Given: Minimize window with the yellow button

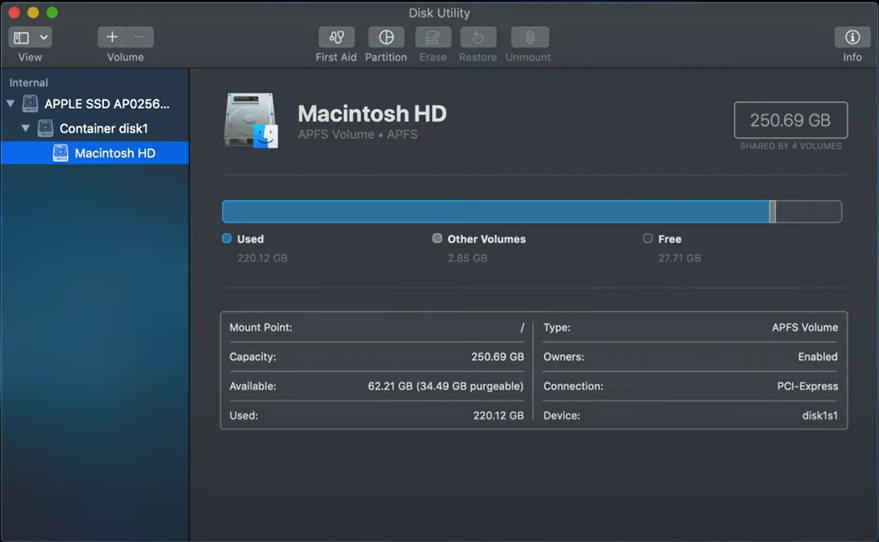Looking at the screenshot, I should (33, 12).
